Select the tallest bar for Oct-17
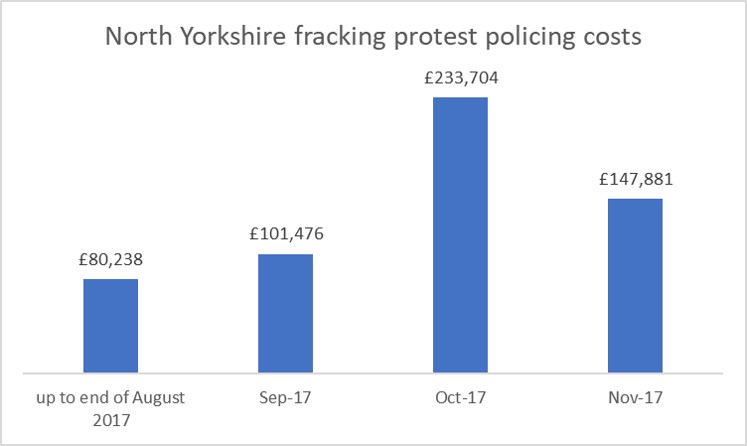Image resolution: width=747 pixels, height=446 pixels. [460, 235]
